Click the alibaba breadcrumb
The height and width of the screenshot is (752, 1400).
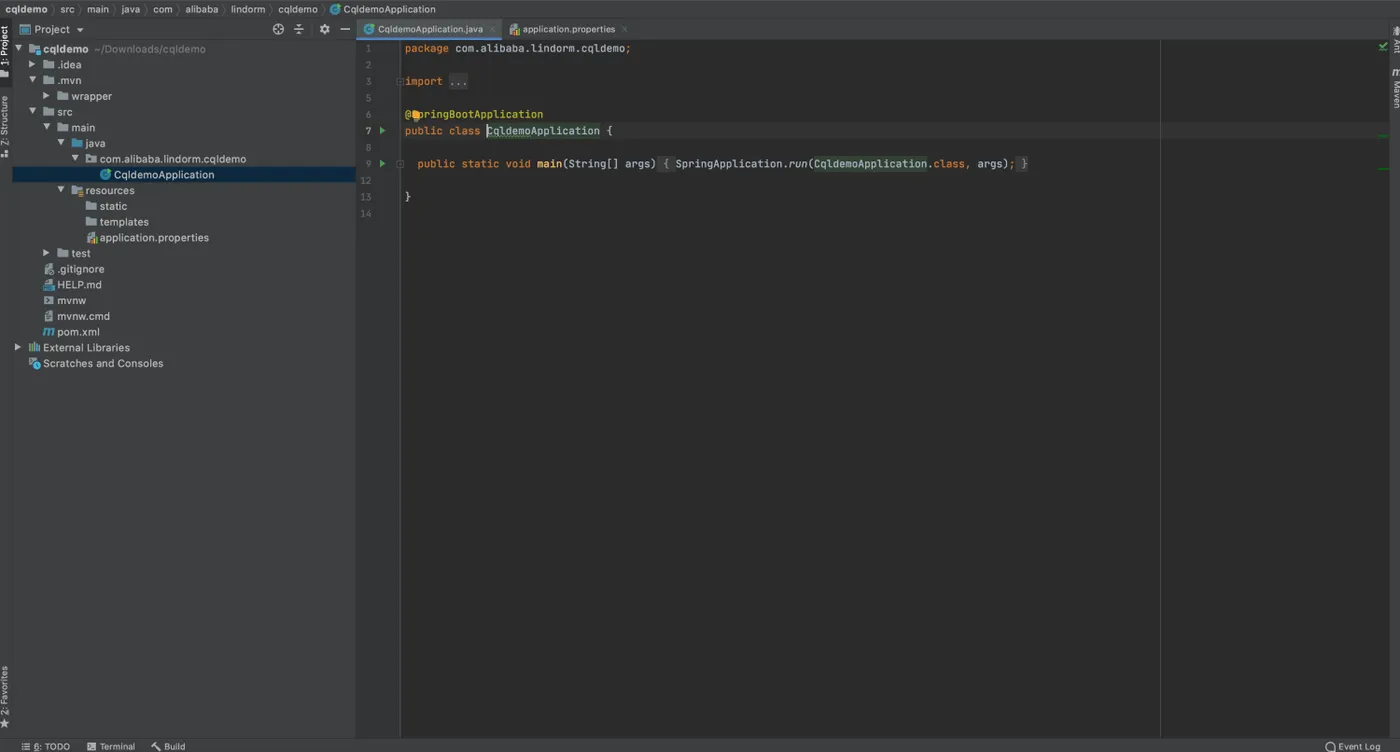[x=201, y=9]
